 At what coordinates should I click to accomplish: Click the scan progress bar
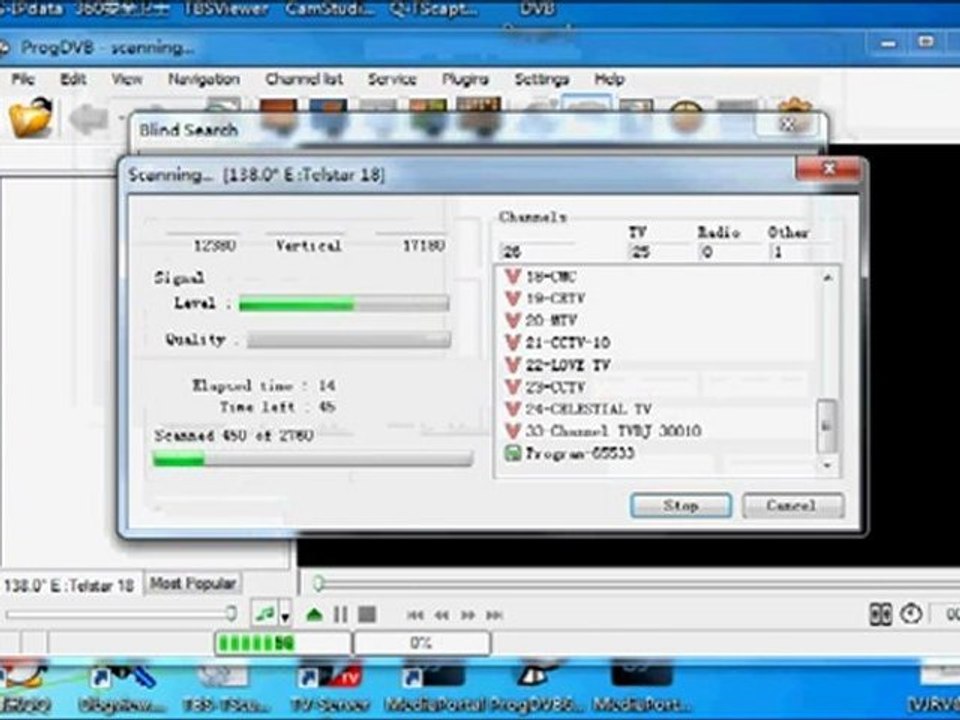[313, 458]
